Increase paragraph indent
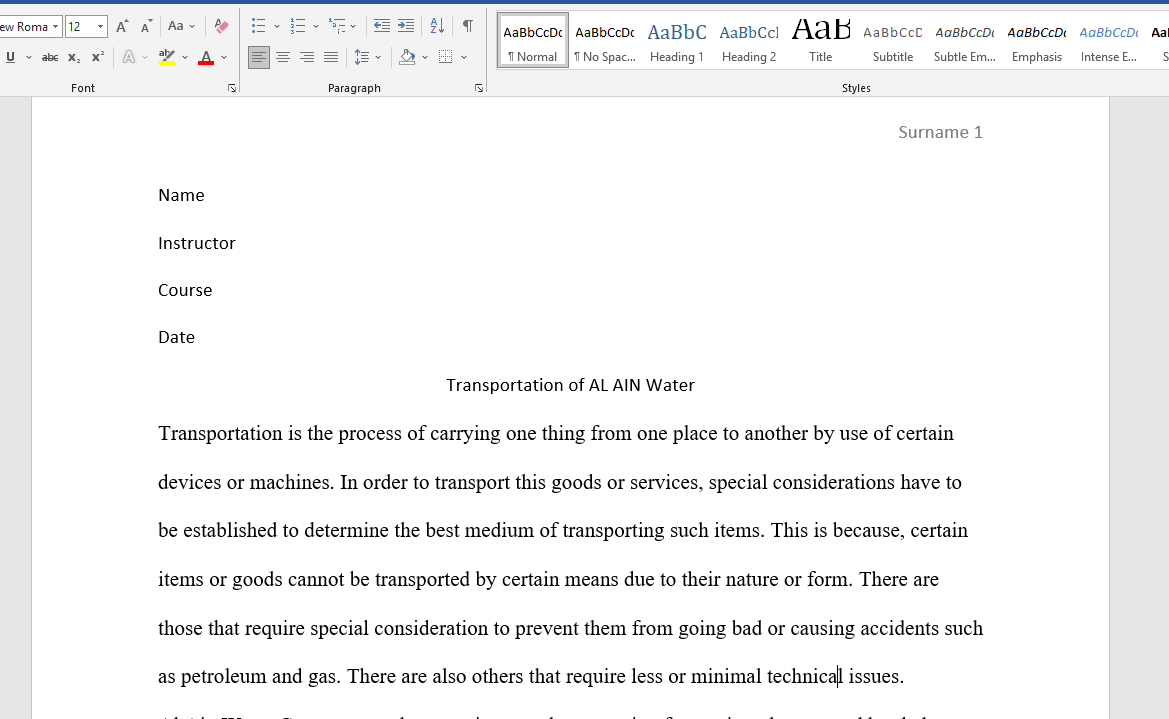Screen dimensions: 1169x719 [x=406, y=27]
